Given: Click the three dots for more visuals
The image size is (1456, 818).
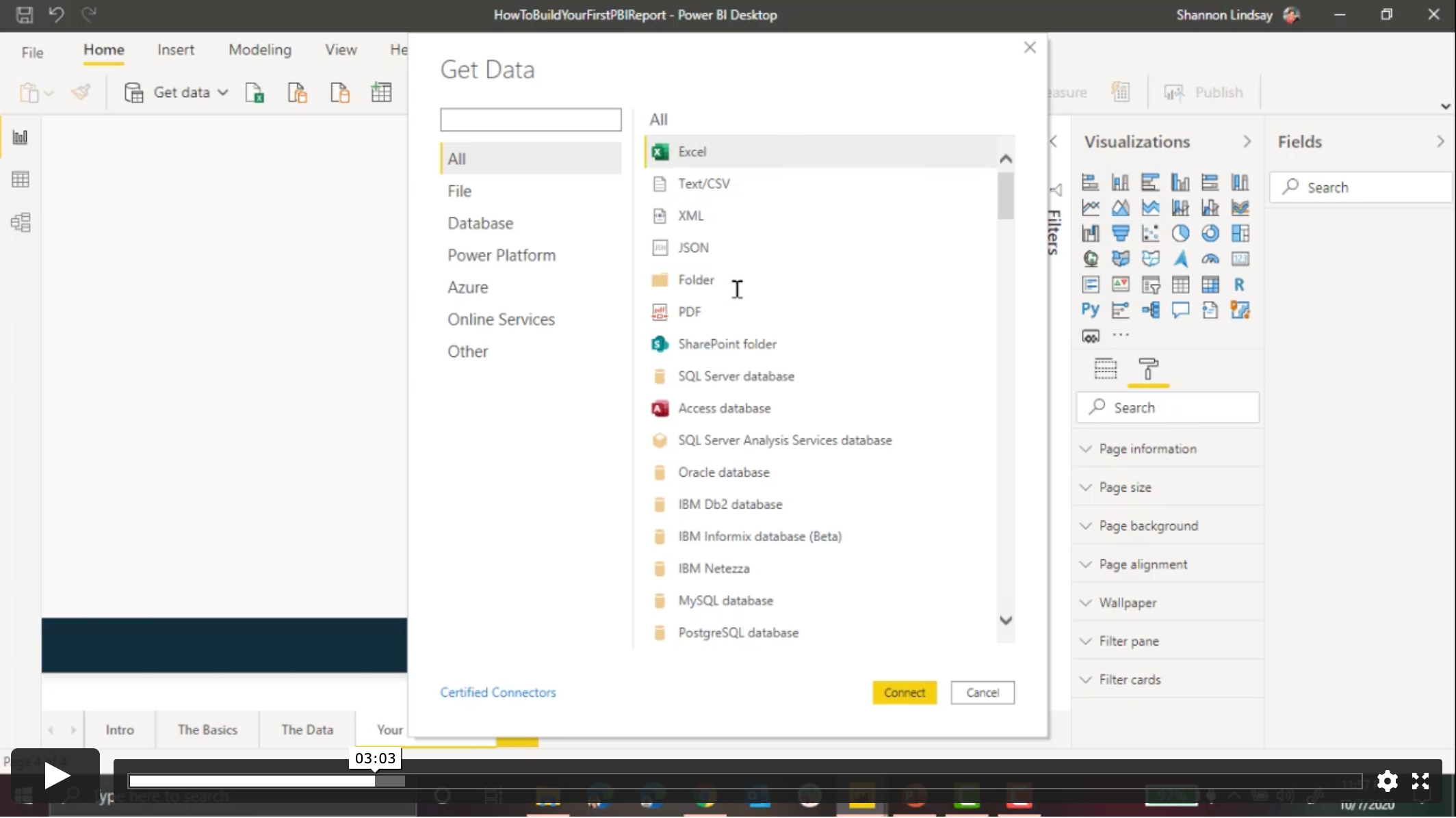Looking at the screenshot, I should pyautogui.click(x=1121, y=335).
